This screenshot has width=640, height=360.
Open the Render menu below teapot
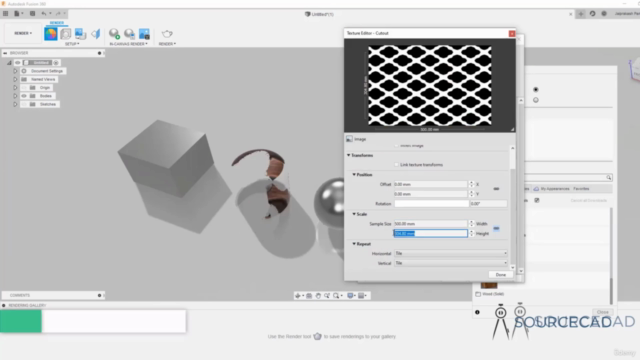[x=167, y=44]
